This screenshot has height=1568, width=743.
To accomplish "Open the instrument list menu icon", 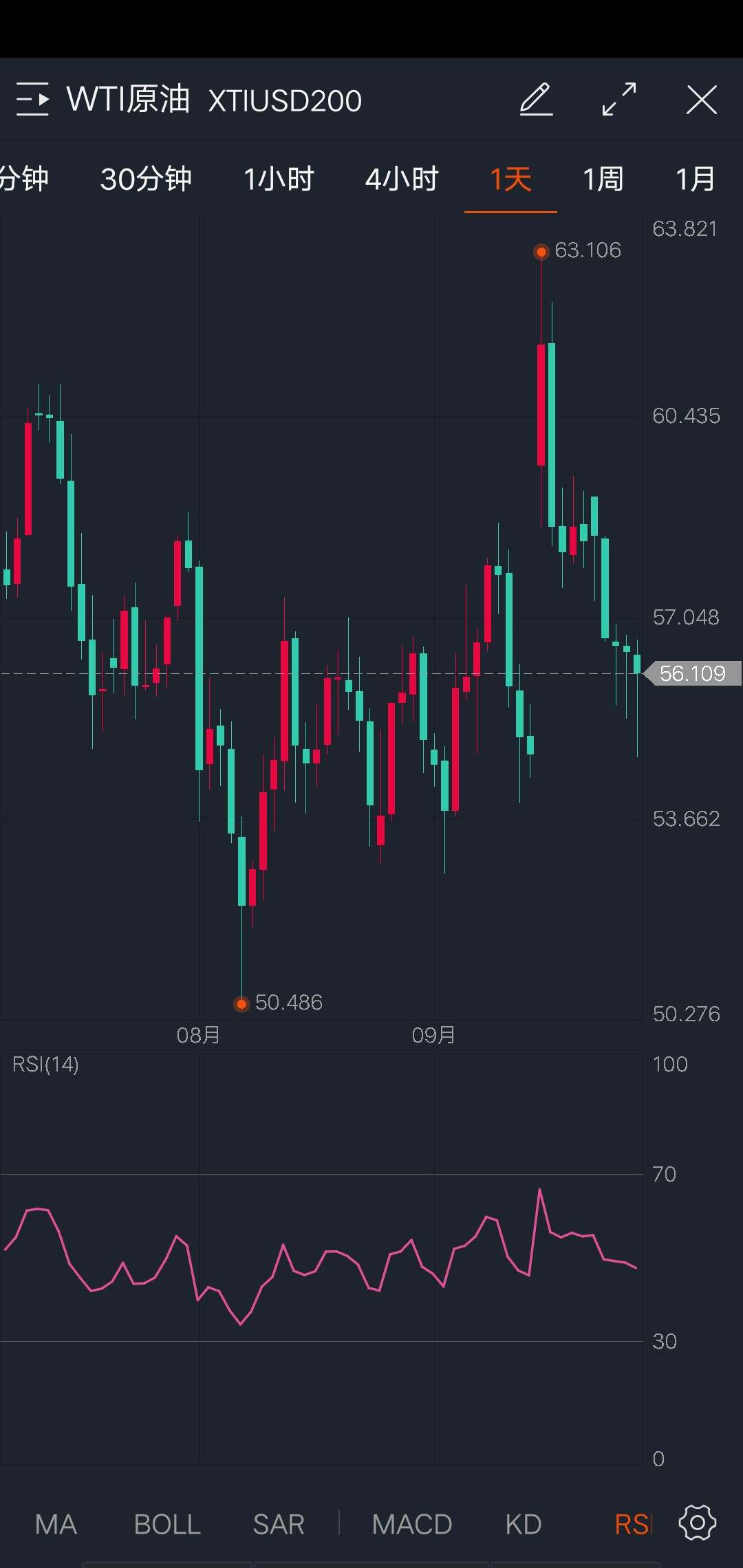I will click(x=32, y=100).
